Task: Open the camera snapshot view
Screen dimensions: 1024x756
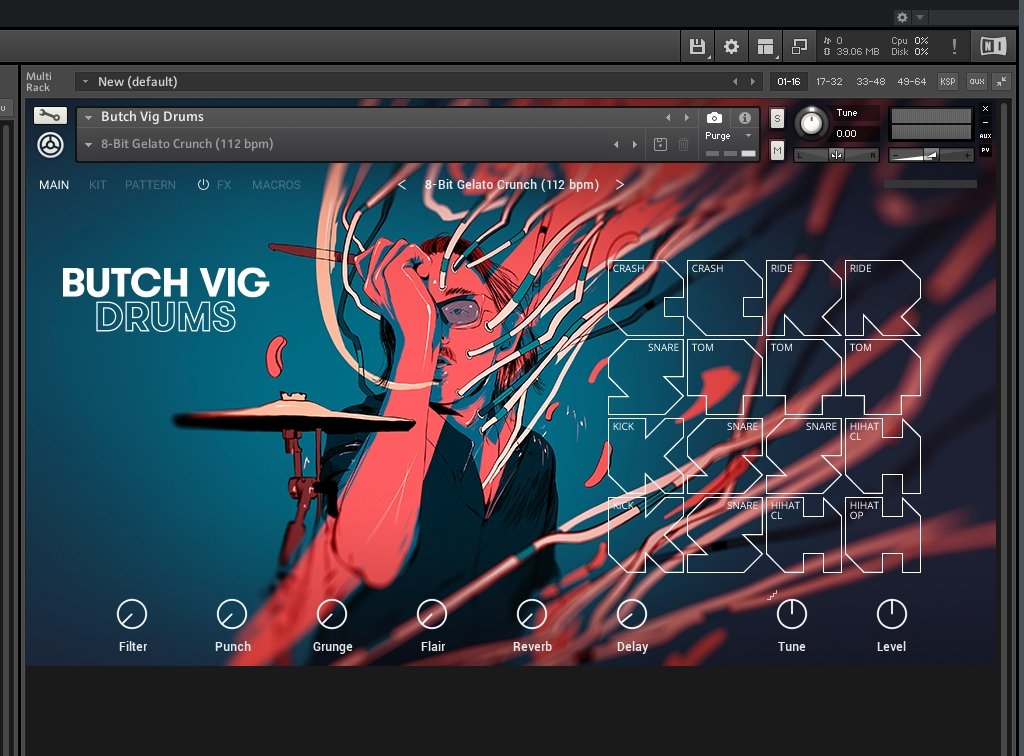Action: coord(714,117)
